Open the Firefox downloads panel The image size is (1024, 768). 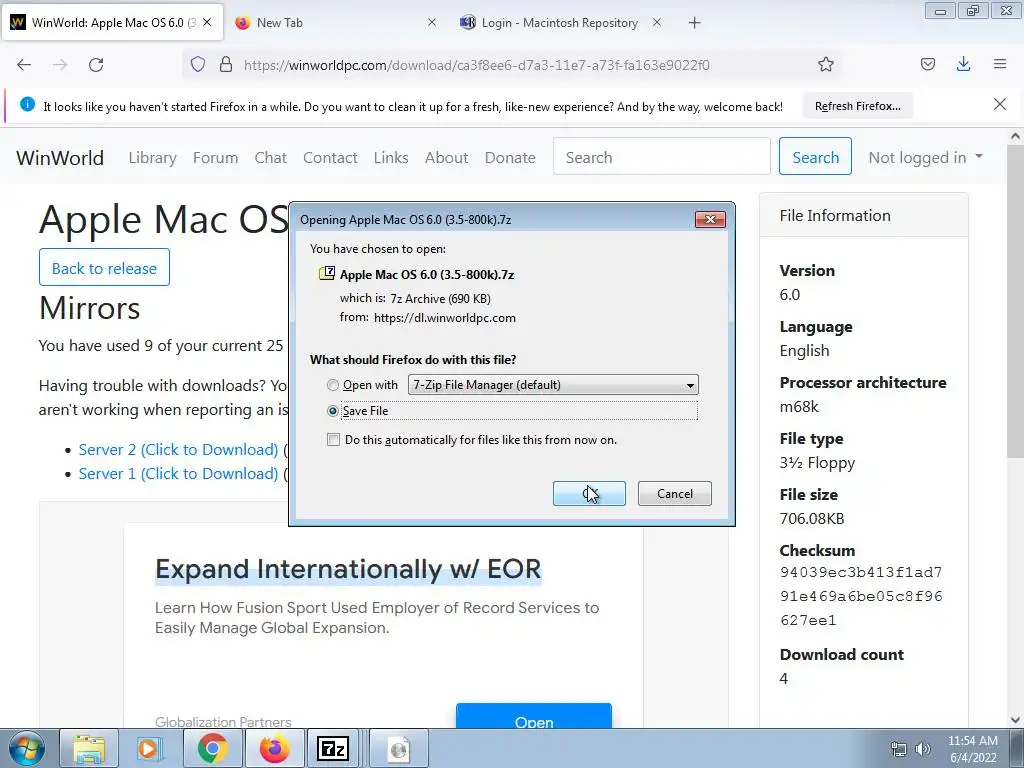963,64
